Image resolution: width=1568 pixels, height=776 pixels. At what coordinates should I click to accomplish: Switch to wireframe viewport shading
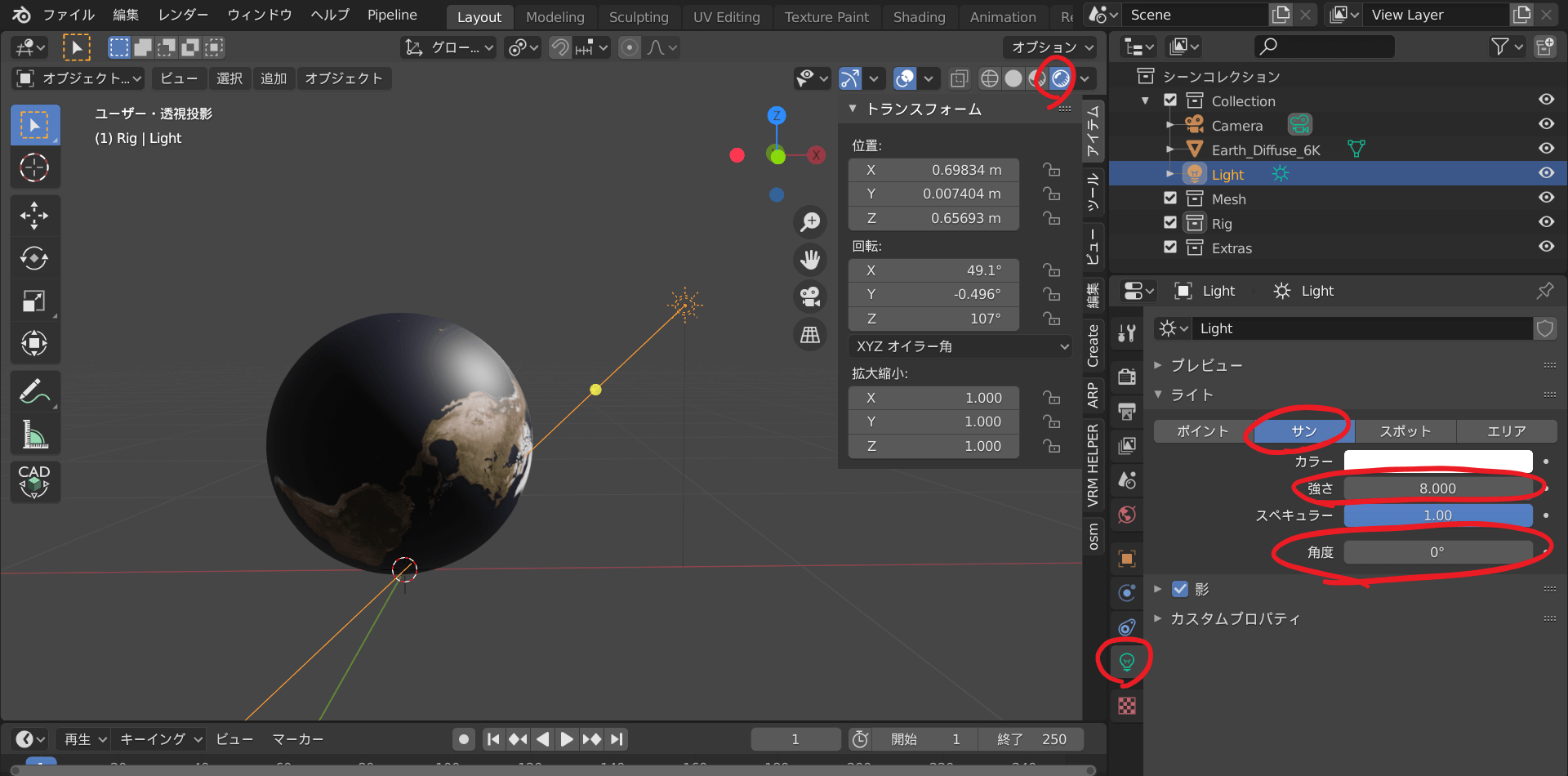pos(990,78)
